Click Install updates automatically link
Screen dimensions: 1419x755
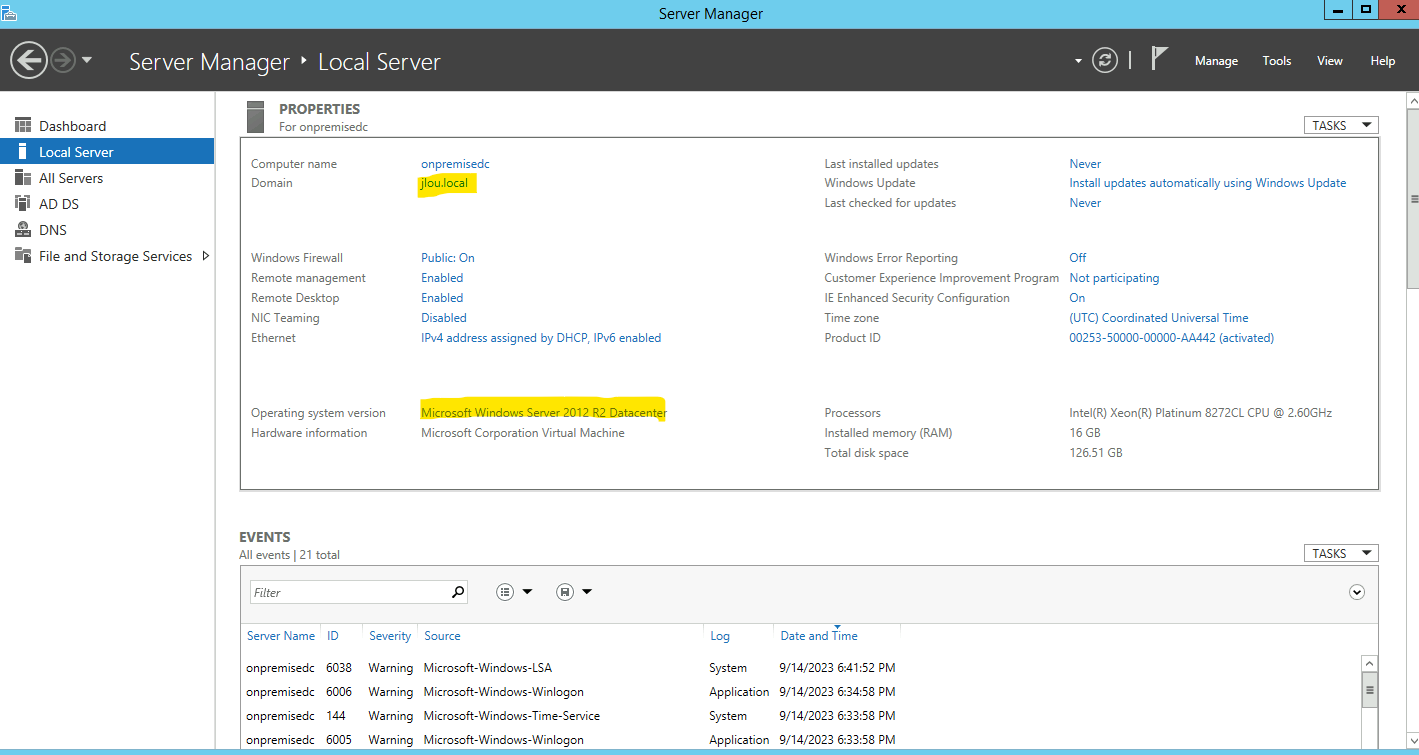pos(1208,183)
